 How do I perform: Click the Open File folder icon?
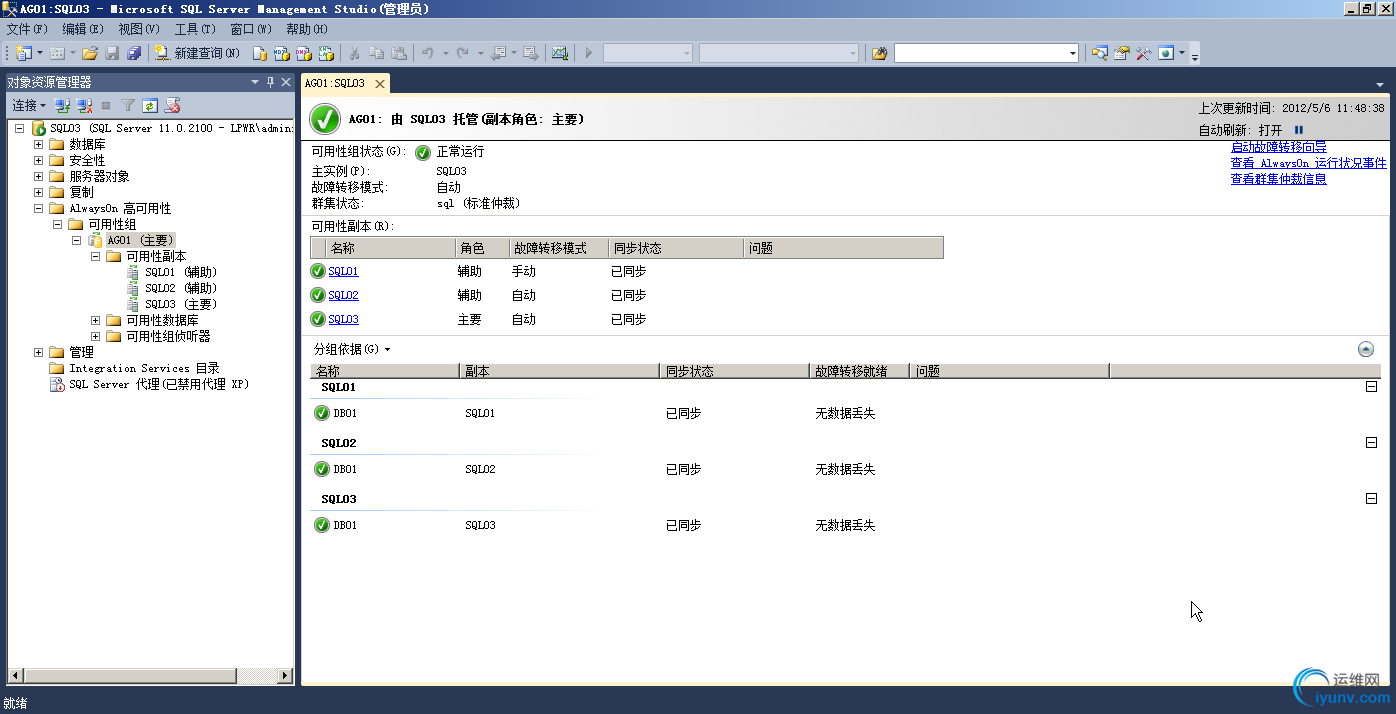coord(90,53)
